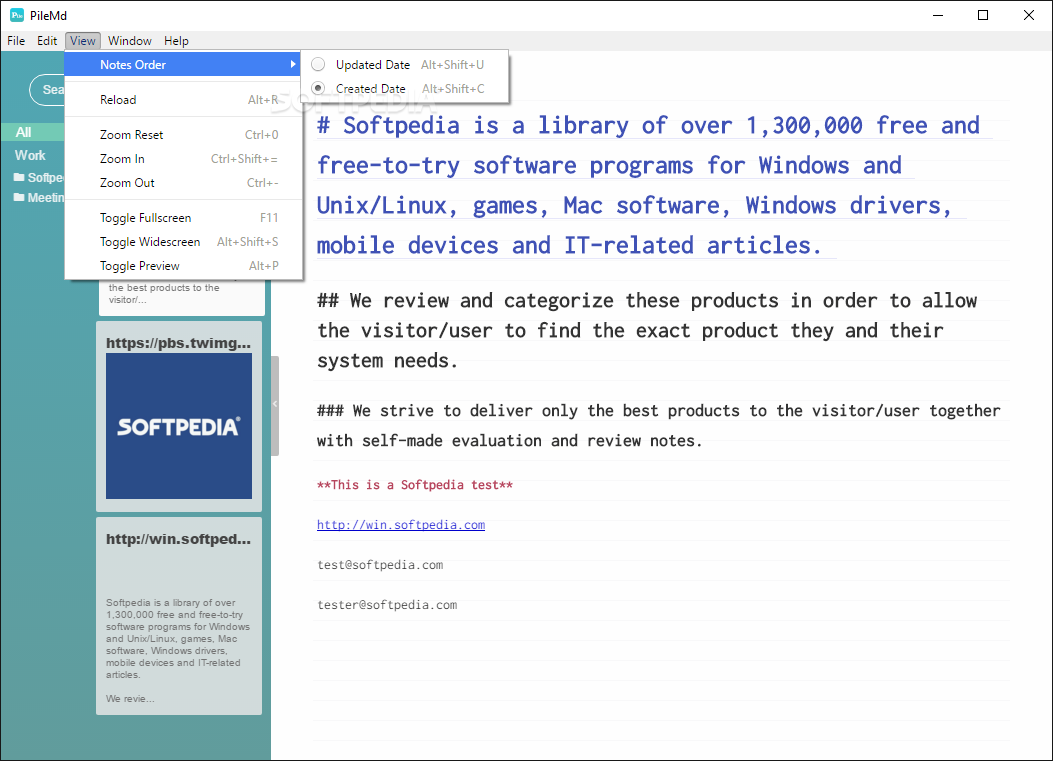Screen dimensions: 1053x761
Task: Click the '## We review and categorize' heading
Action: point(647,330)
